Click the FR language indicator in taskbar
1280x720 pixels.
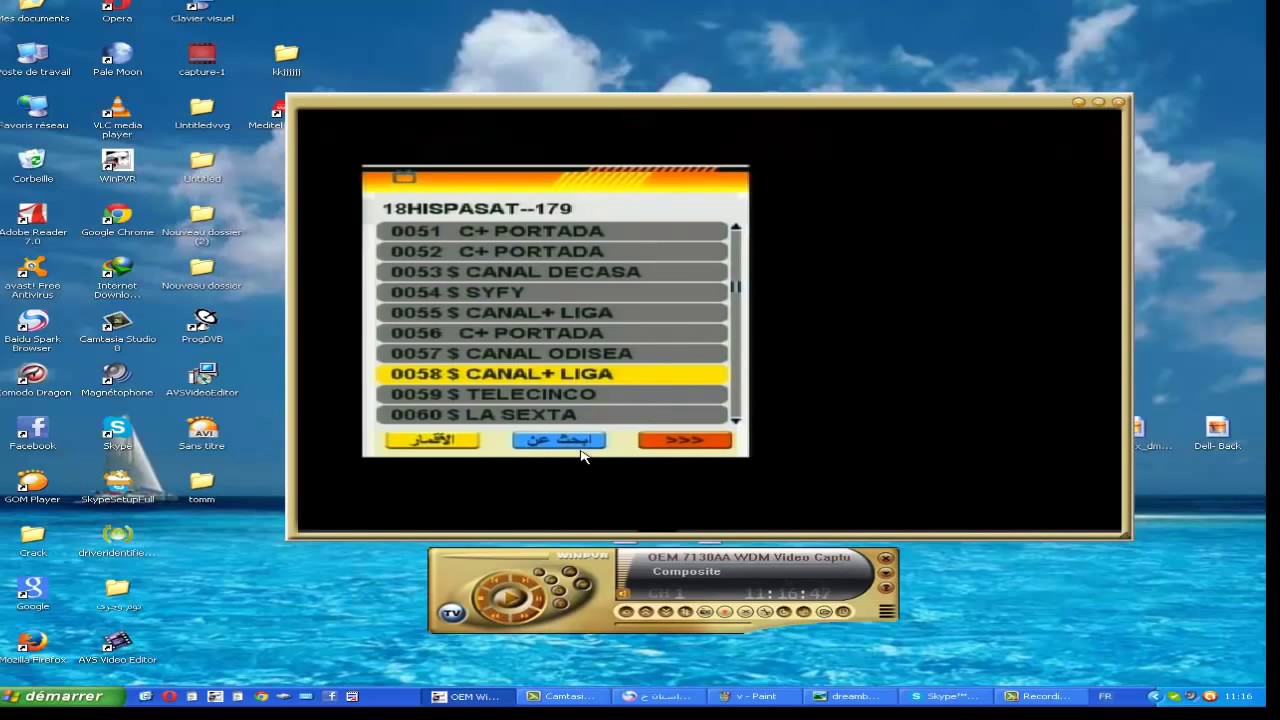coord(1105,696)
